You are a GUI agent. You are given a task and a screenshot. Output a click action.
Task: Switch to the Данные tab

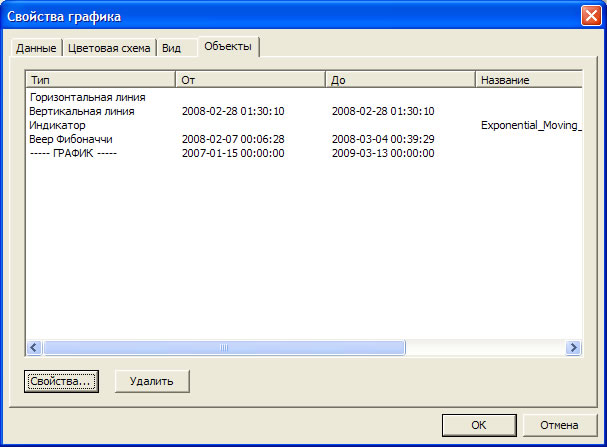pyautogui.click(x=36, y=48)
